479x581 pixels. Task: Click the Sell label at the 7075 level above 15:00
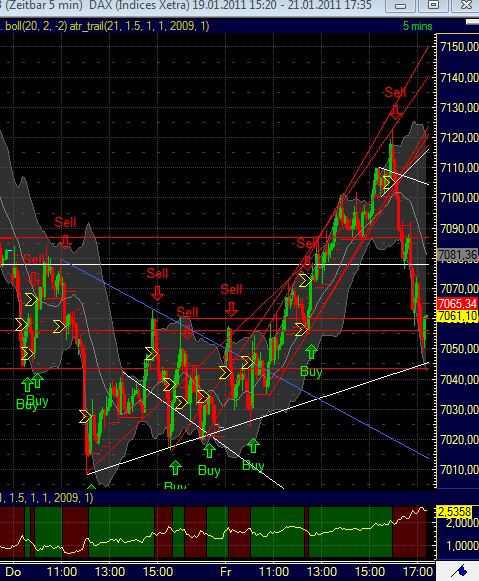click(157, 273)
